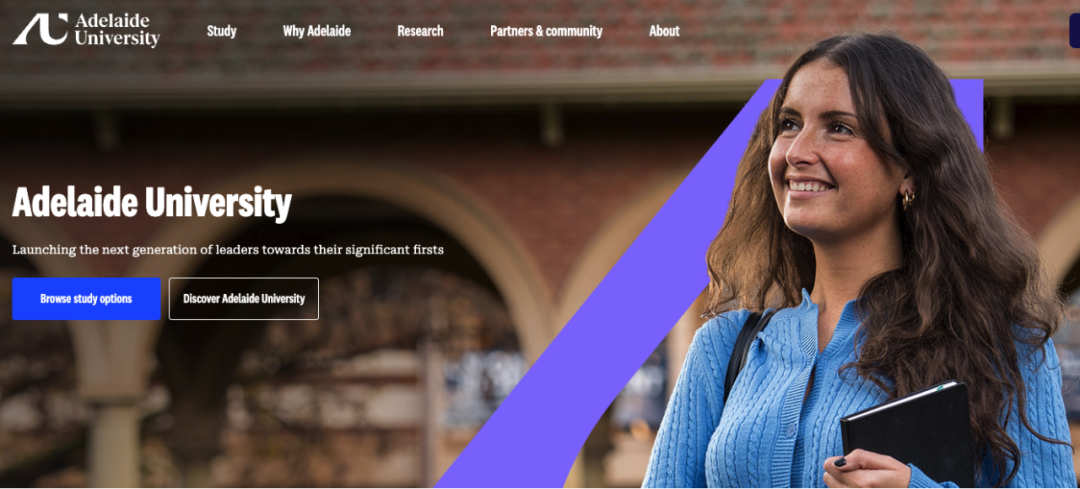Viewport: 1080px width, 489px height.
Task: Click the student's gold hoop earring
Action: click(x=908, y=200)
